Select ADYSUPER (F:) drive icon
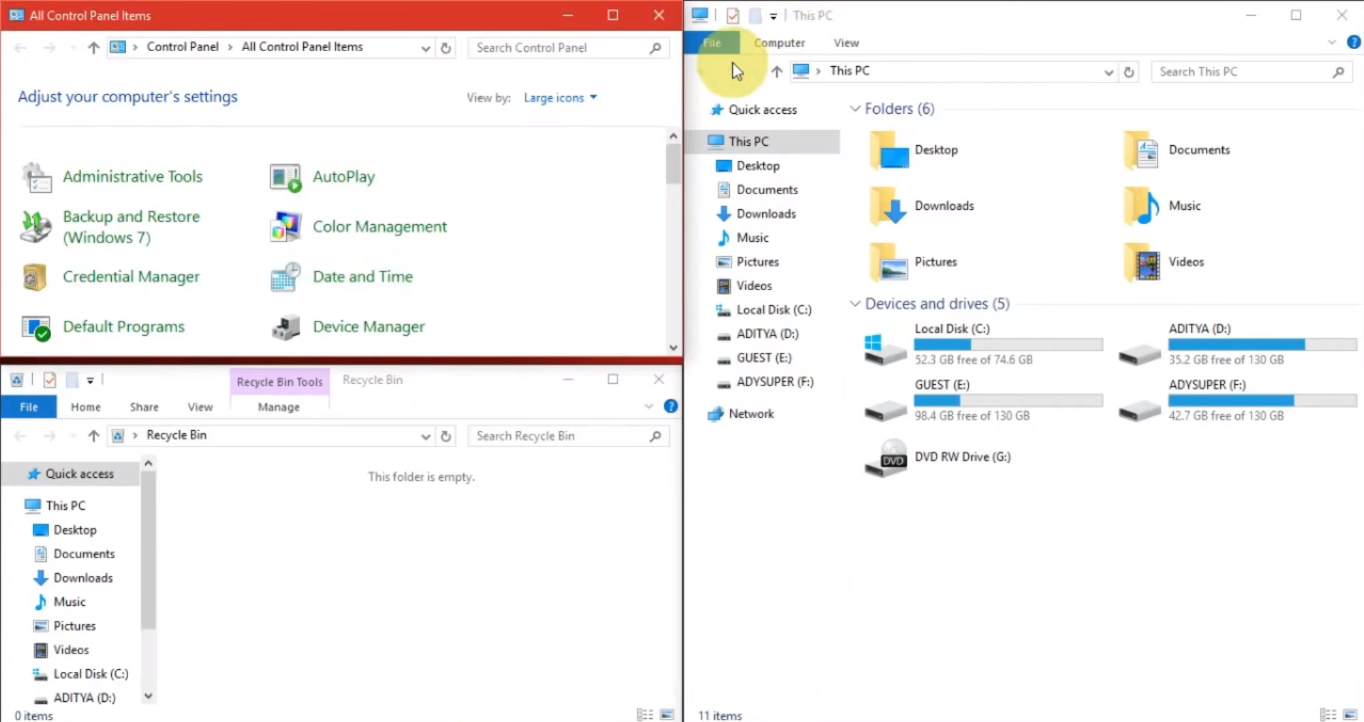The image size is (1364, 722). [x=1139, y=408]
